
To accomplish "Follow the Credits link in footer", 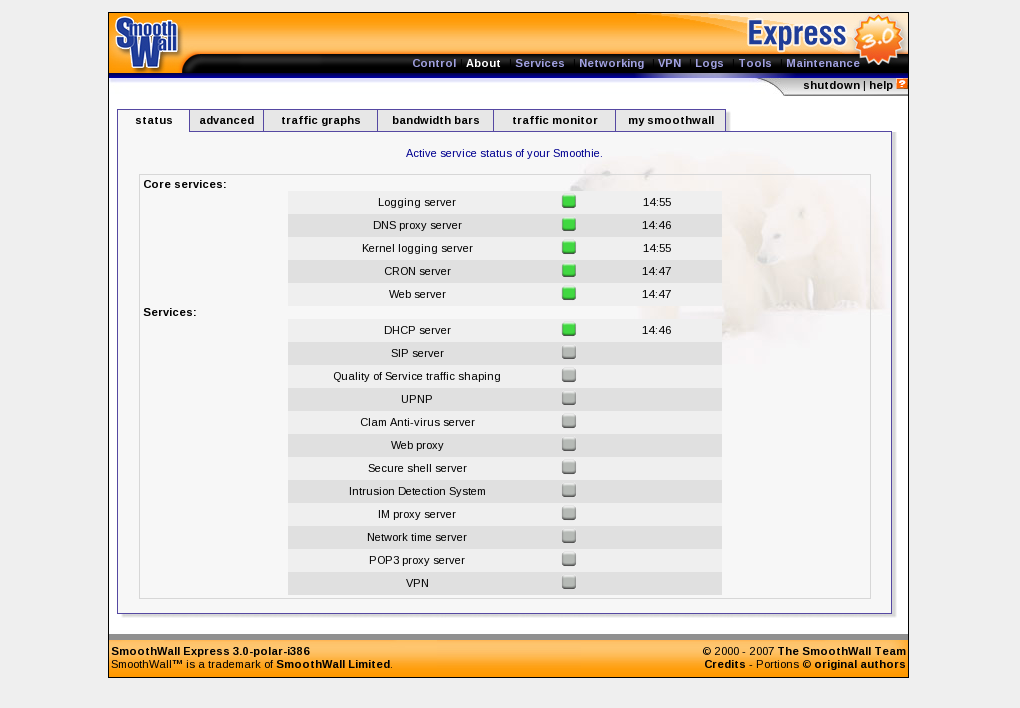I will click(x=725, y=664).
